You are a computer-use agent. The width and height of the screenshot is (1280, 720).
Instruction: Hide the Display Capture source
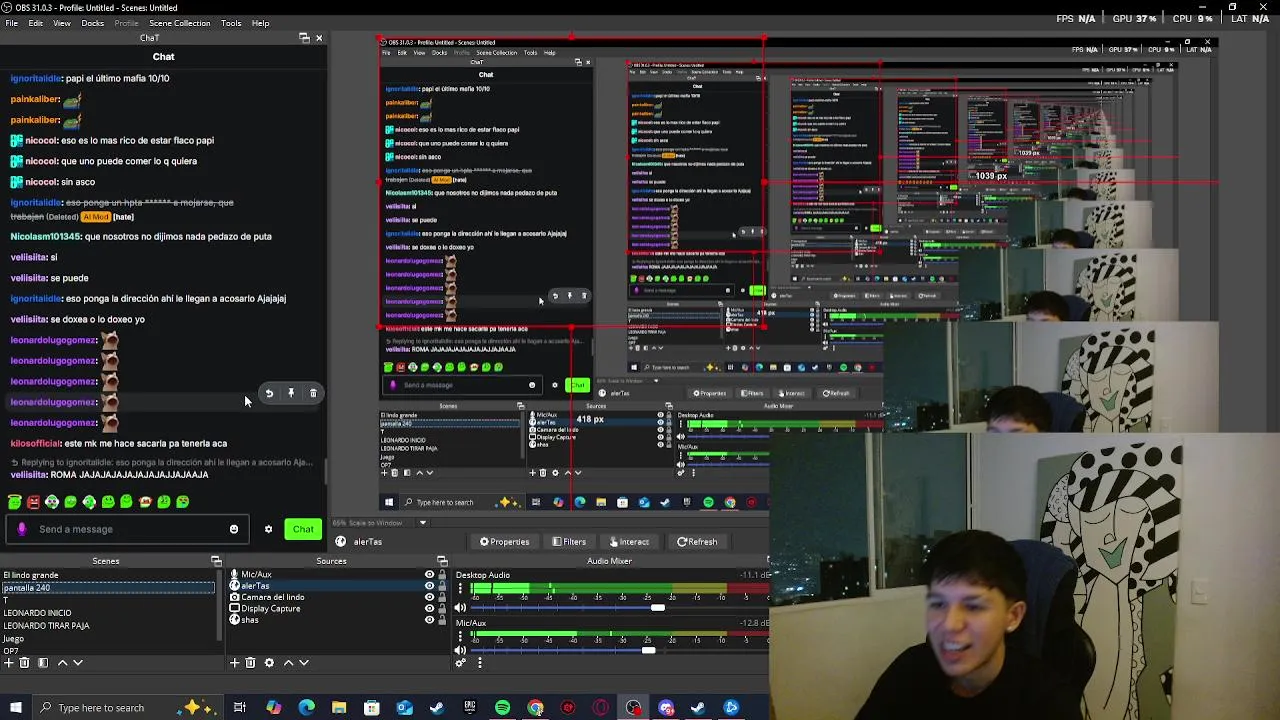(430, 608)
